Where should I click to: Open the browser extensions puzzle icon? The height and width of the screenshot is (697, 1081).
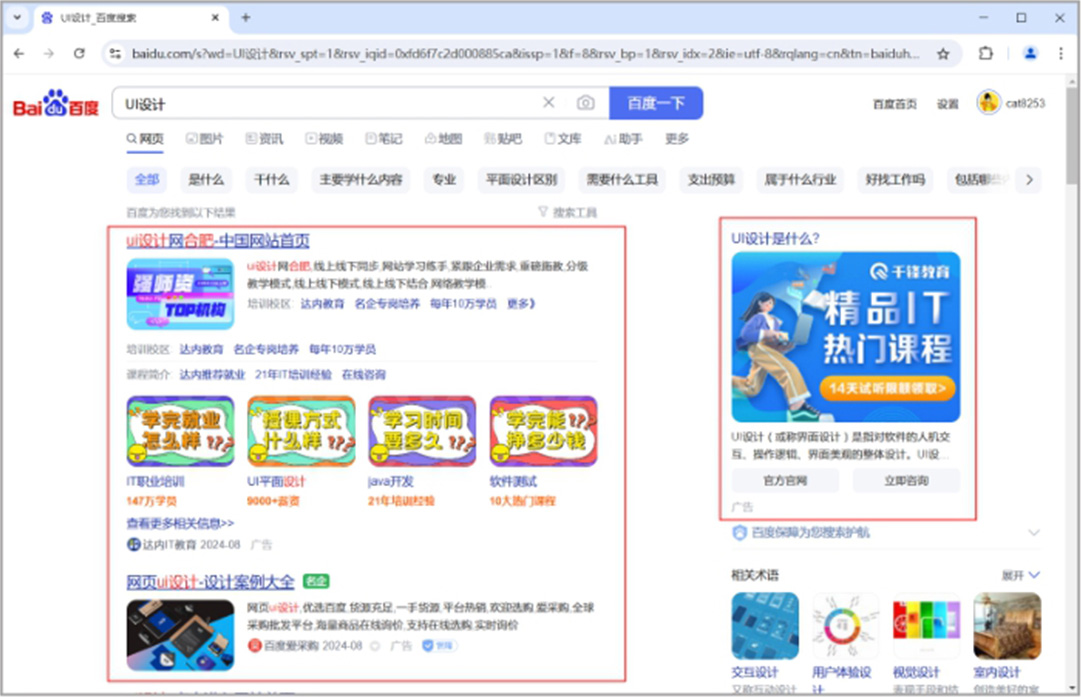point(986,53)
